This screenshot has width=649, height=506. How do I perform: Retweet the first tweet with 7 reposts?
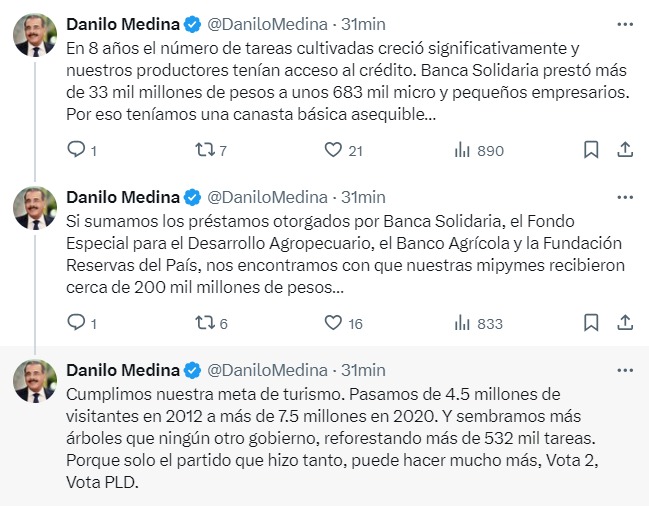204,150
